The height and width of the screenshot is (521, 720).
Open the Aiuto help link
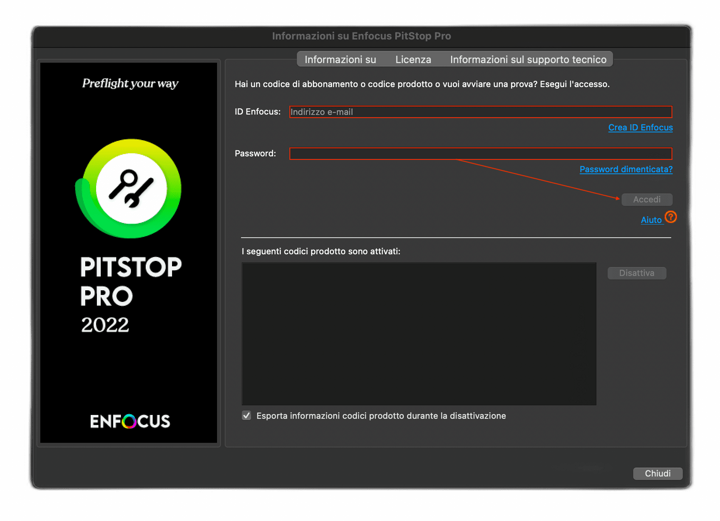[651, 220]
